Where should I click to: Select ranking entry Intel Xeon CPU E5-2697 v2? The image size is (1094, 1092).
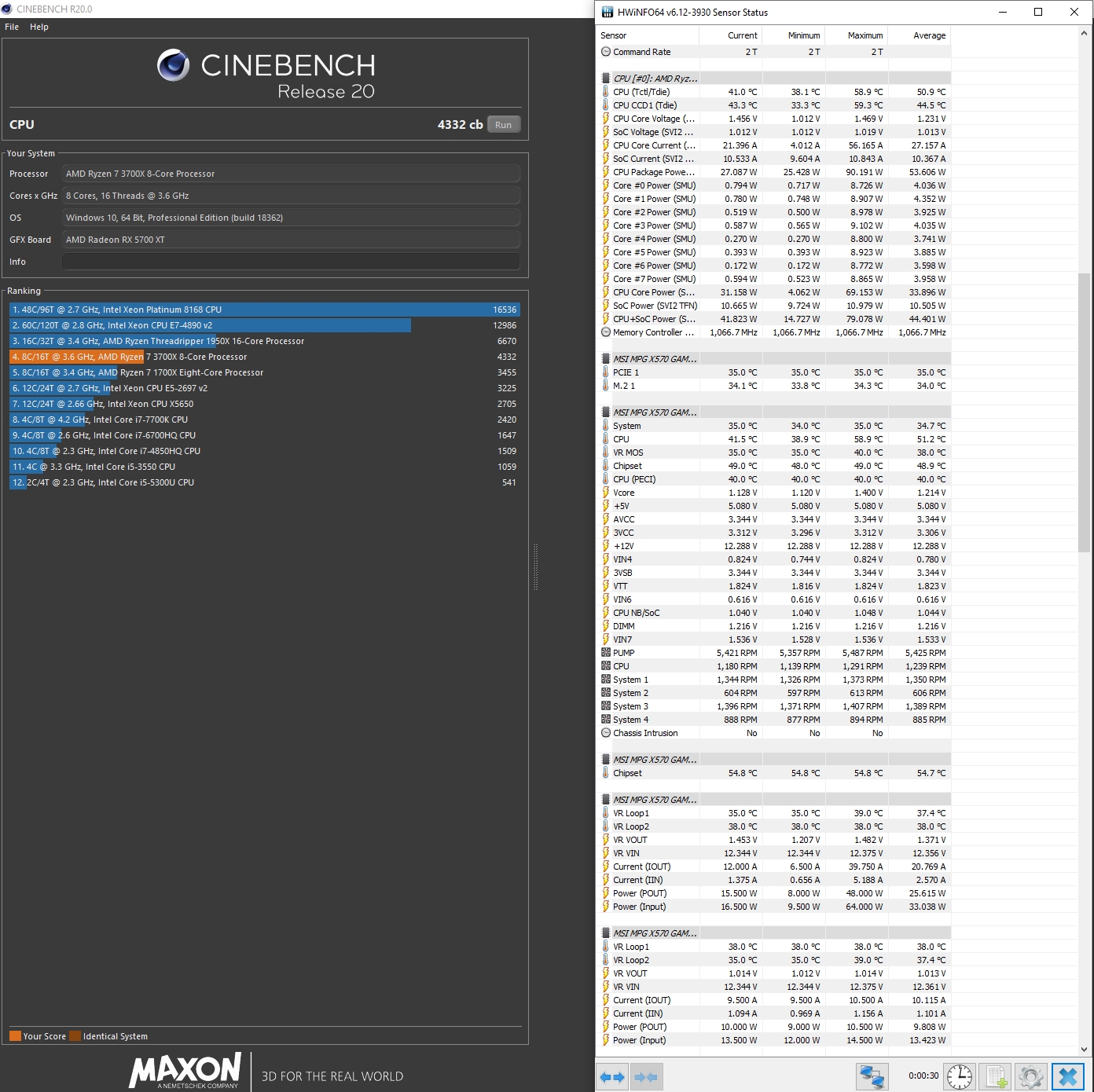click(265, 388)
